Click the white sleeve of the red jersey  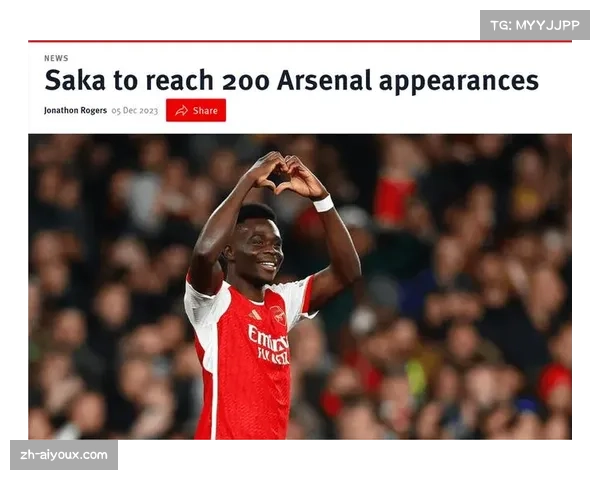(203, 312)
